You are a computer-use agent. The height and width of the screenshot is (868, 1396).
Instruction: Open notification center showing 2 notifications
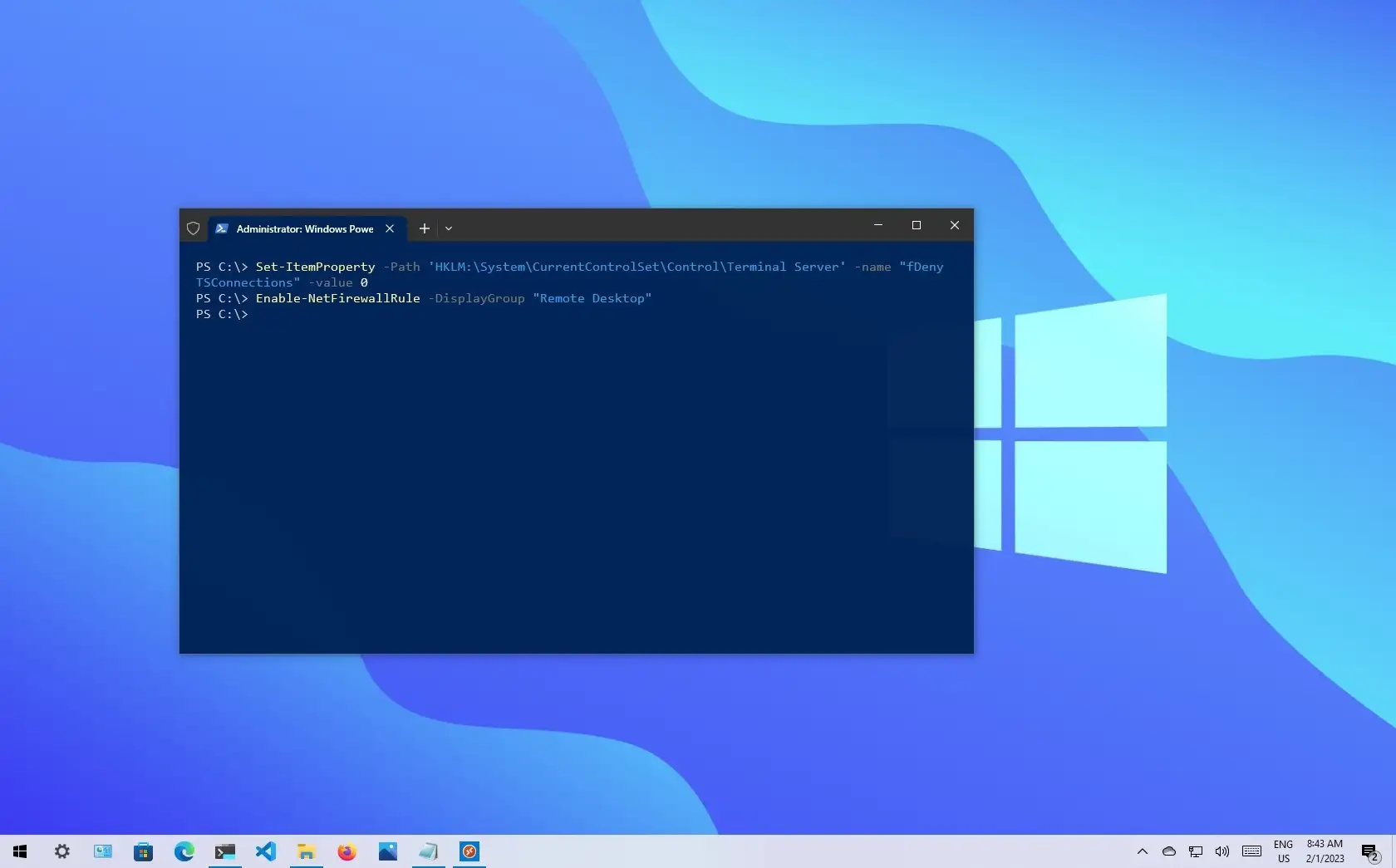1369,851
